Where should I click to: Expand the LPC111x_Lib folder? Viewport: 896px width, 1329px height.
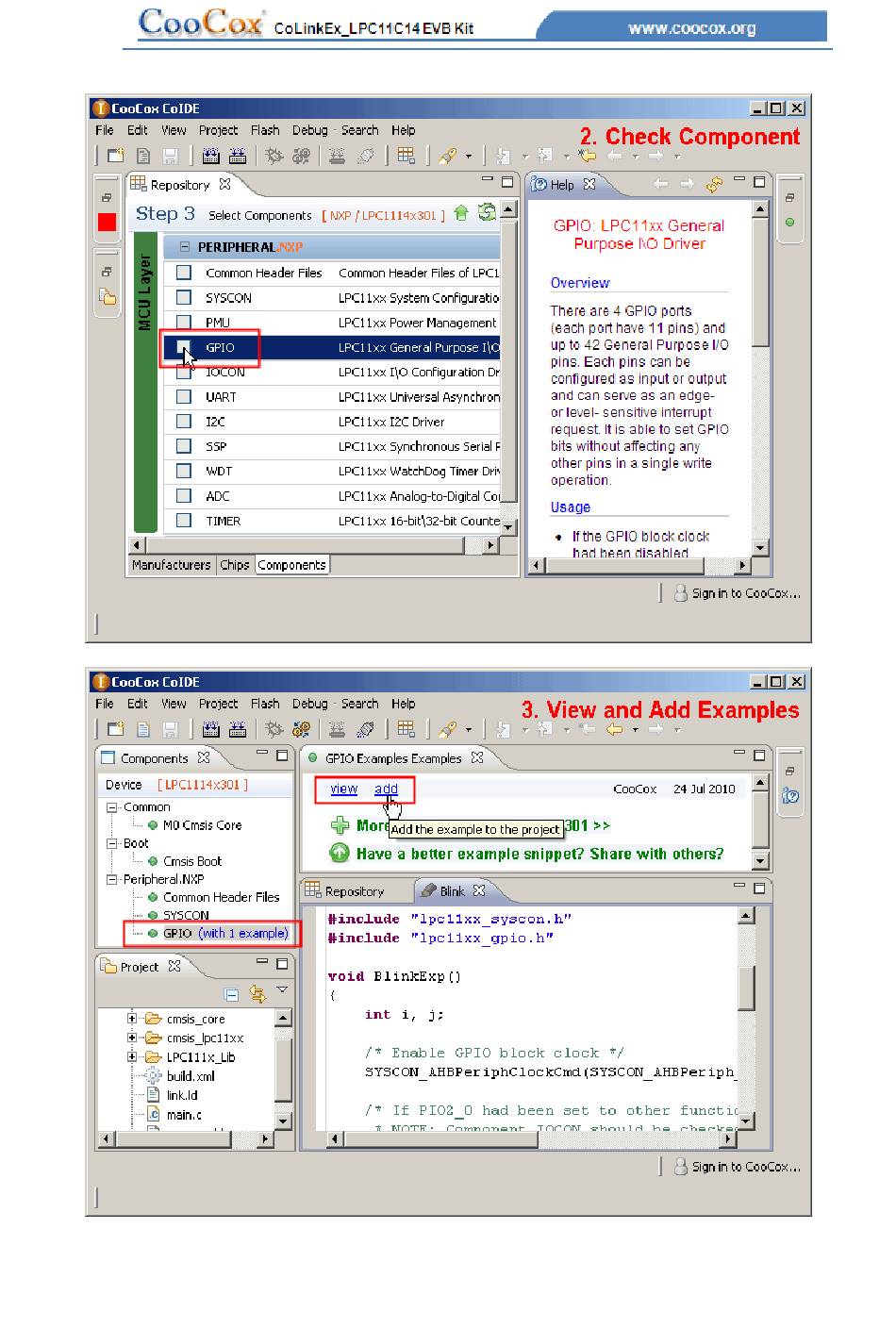click(x=132, y=1056)
